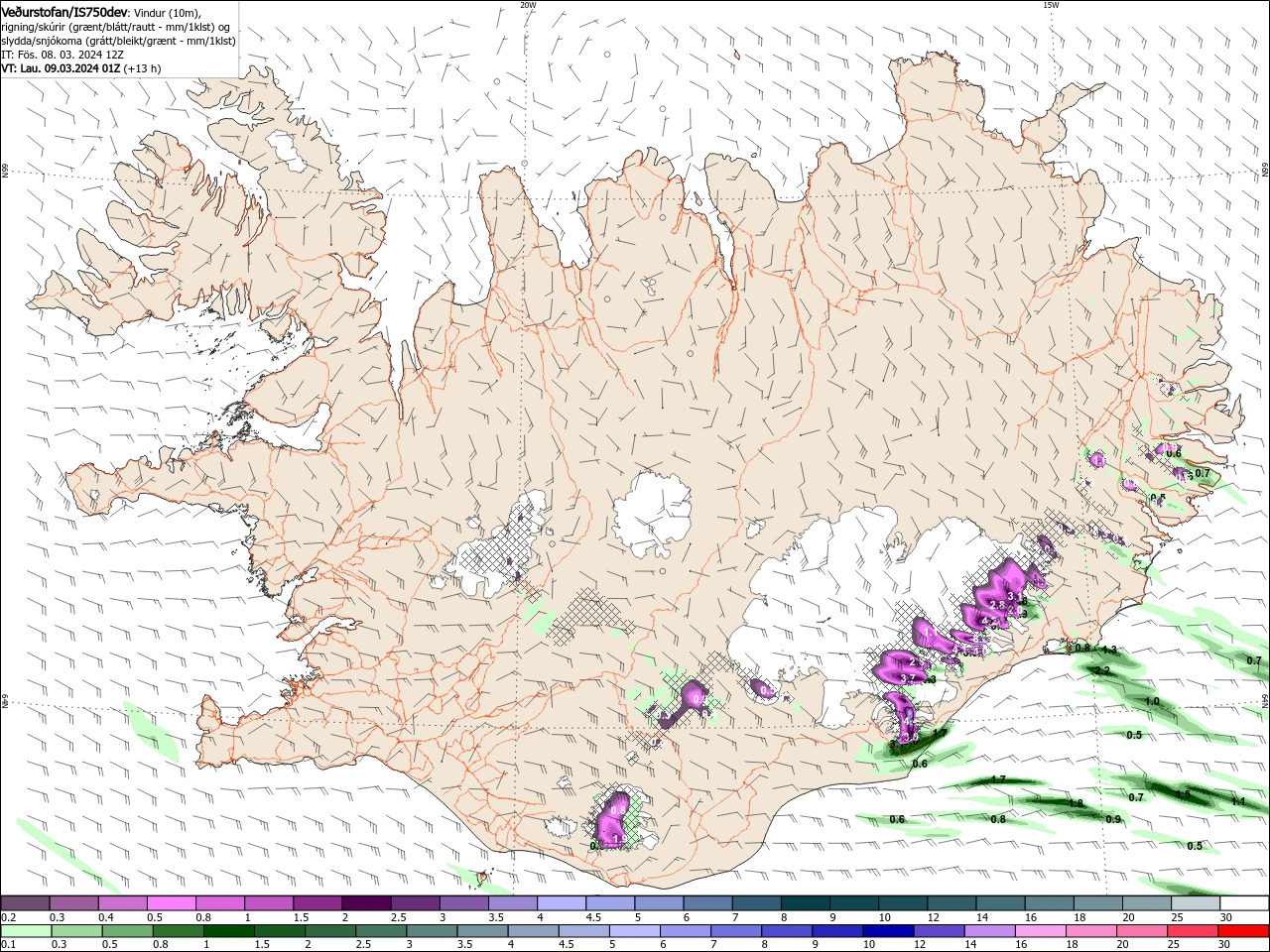Select the lower-row green swatch starting at 0.5
Screen dimensions: 1270x952
(x=128, y=931)
